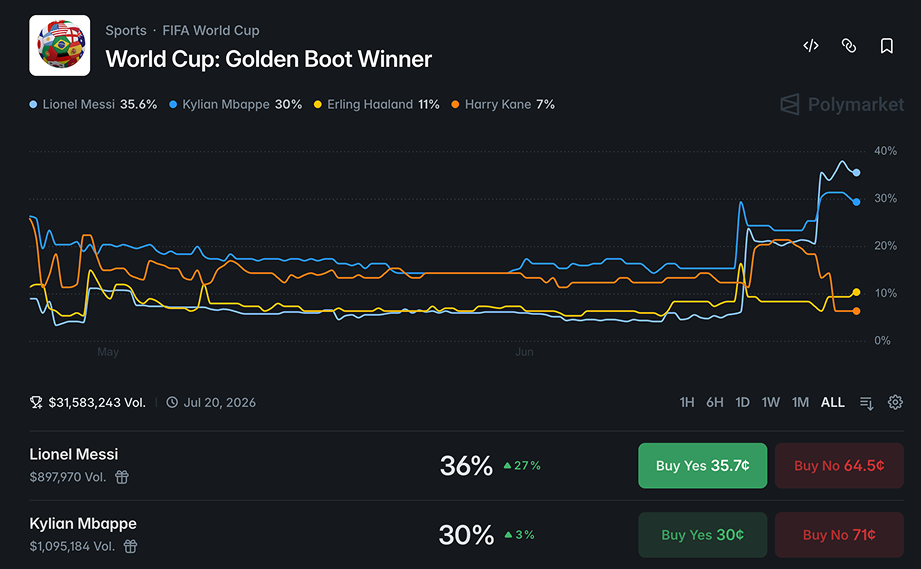The width and height of the screenshot is (921, 569).
Task: Go to the FIFA World Cup breadcrumb
Action: point(211,31)
